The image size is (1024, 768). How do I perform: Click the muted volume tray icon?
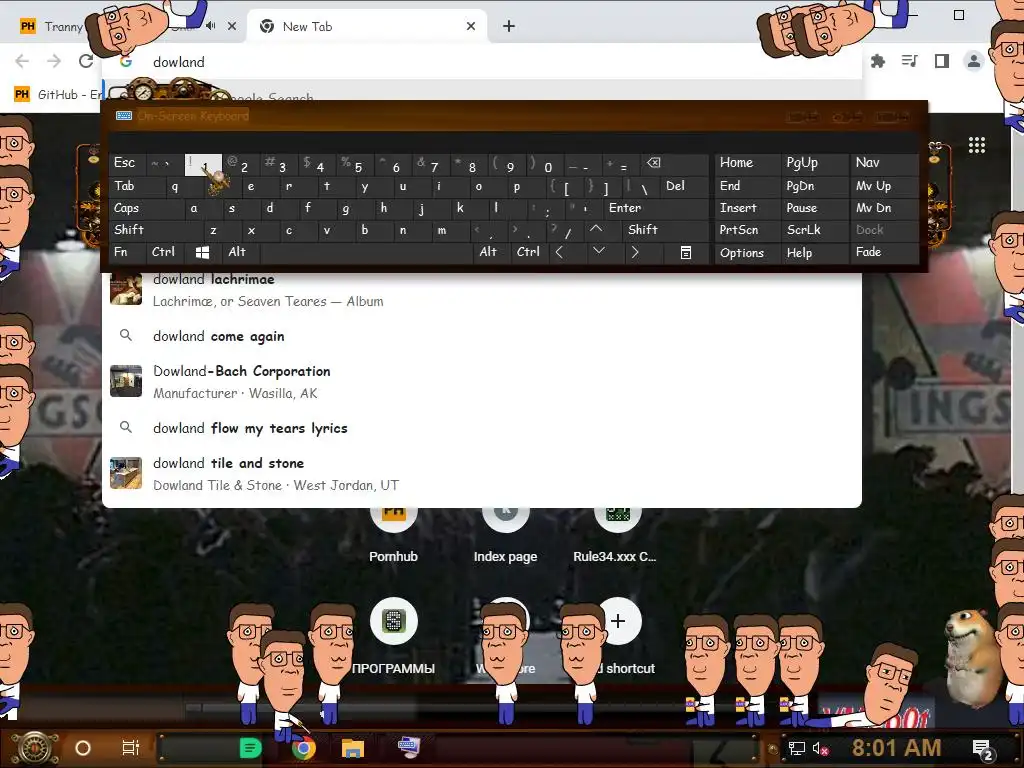(x=820, y=748)
